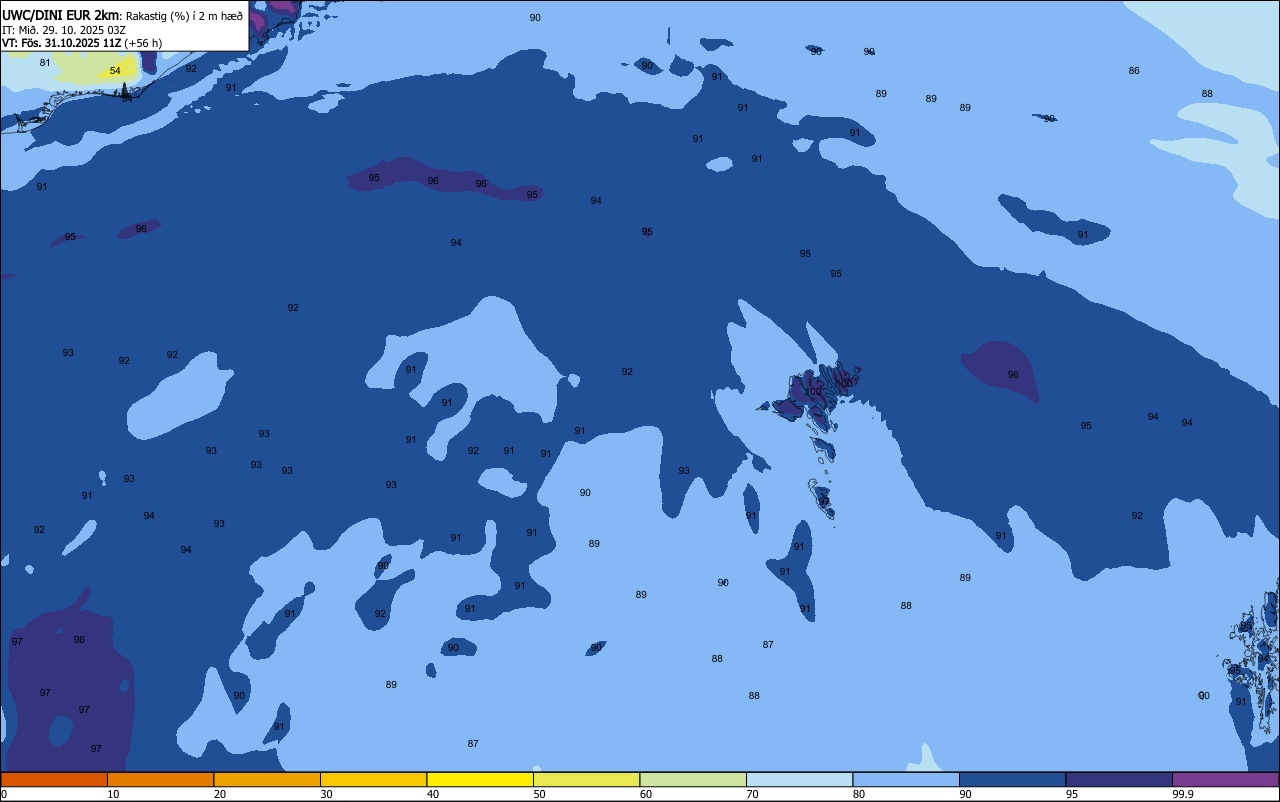This screenshot has height=802, width=1280.
Task: Click the 90–95 medium blue legend swatch
Action: coord(1012,779)
